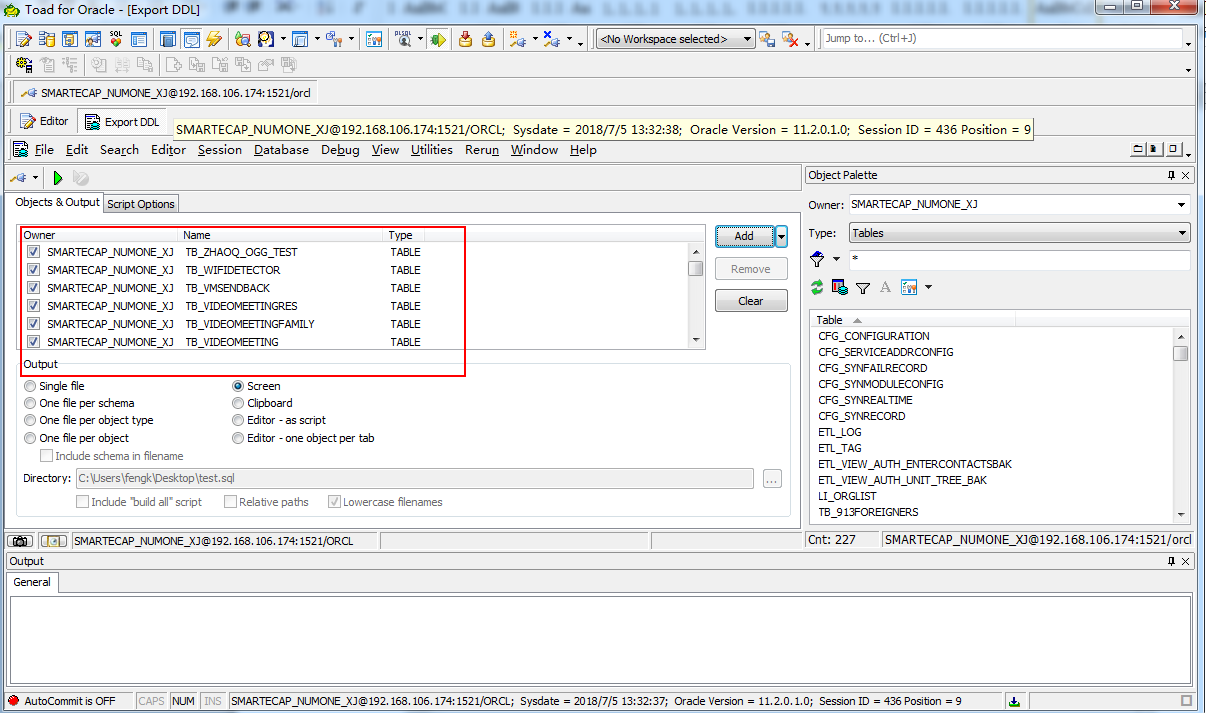Click the Clear button
The height and width of the screenshot is (713, 1206).
751,301
